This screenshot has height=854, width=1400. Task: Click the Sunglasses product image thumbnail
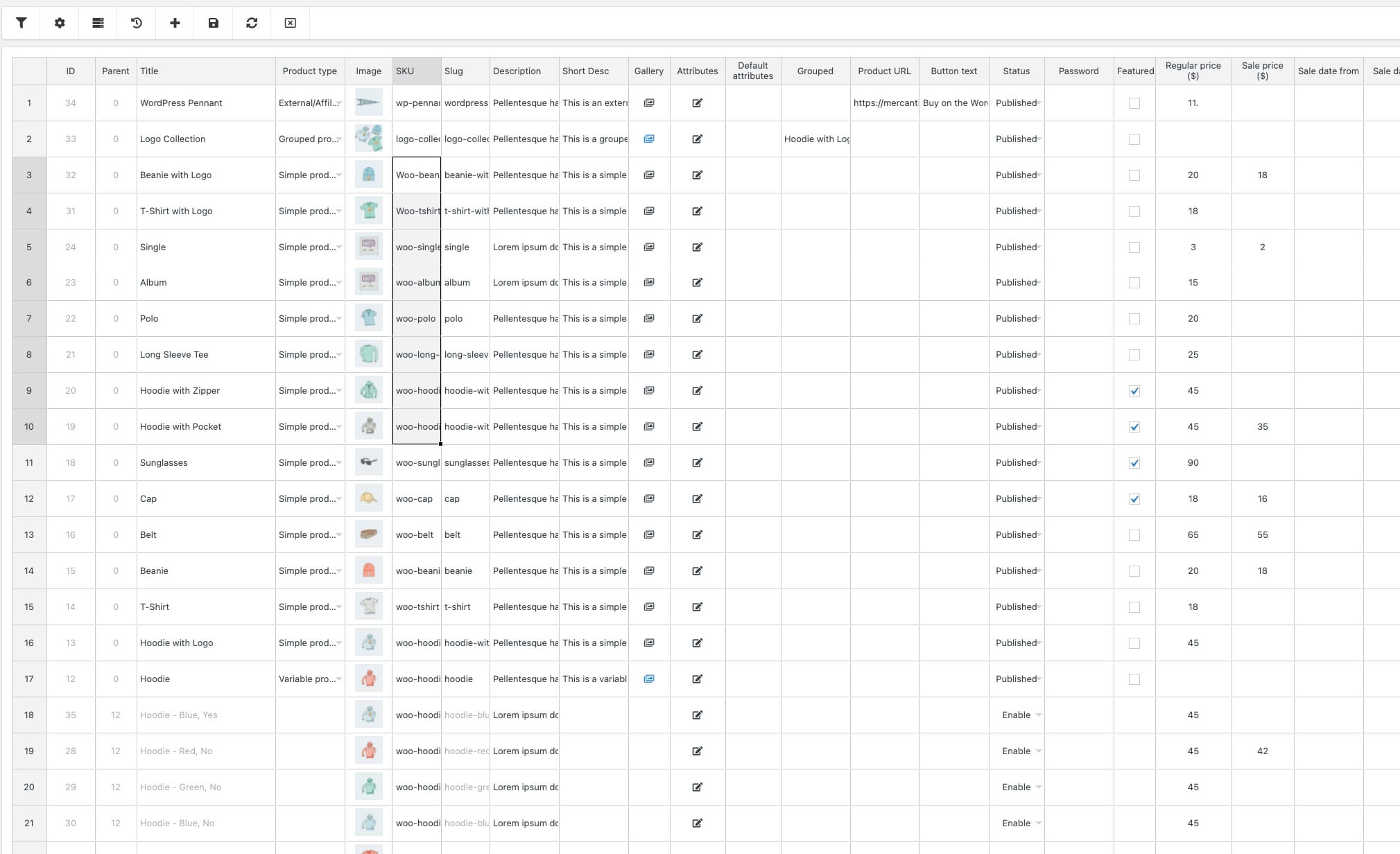pos(368,462)
